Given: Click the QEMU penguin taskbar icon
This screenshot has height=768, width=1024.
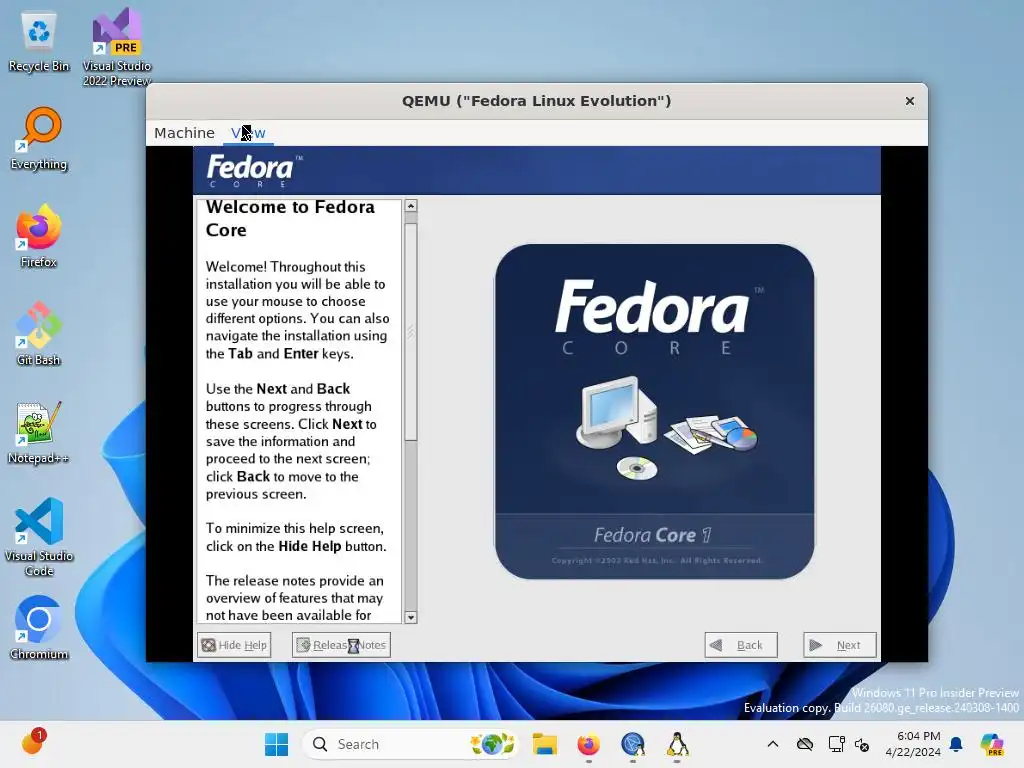Looking at the screenshot, I should [677, 744].
